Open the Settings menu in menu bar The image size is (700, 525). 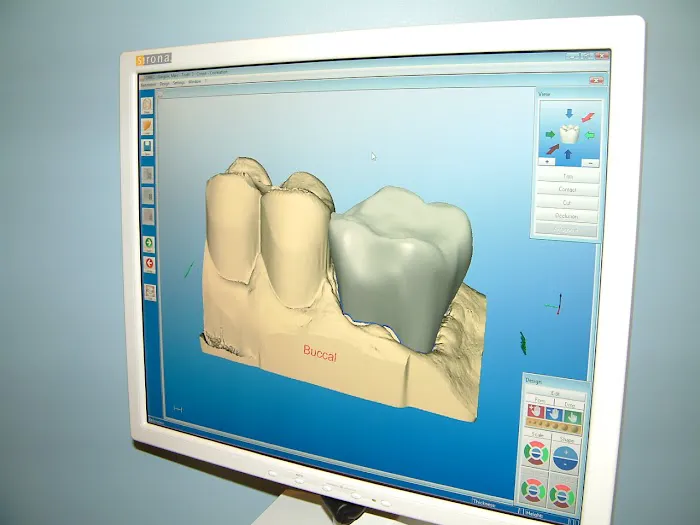pos(179,83)
